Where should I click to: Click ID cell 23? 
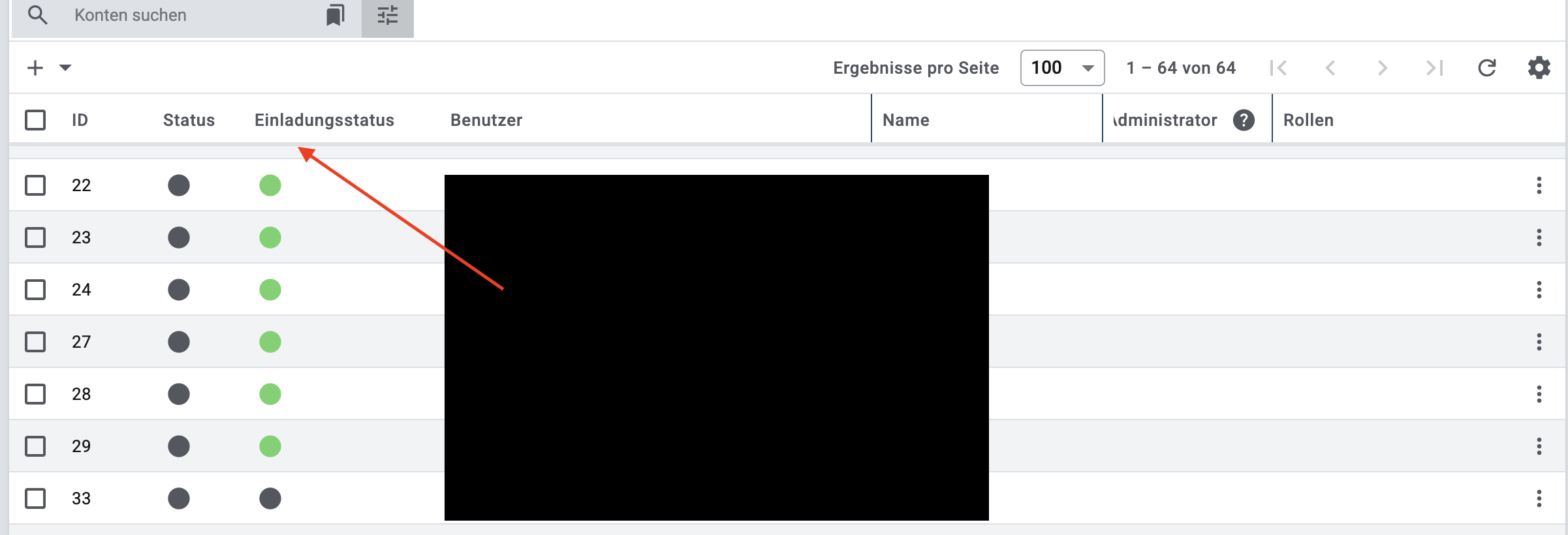coord(81,237)
